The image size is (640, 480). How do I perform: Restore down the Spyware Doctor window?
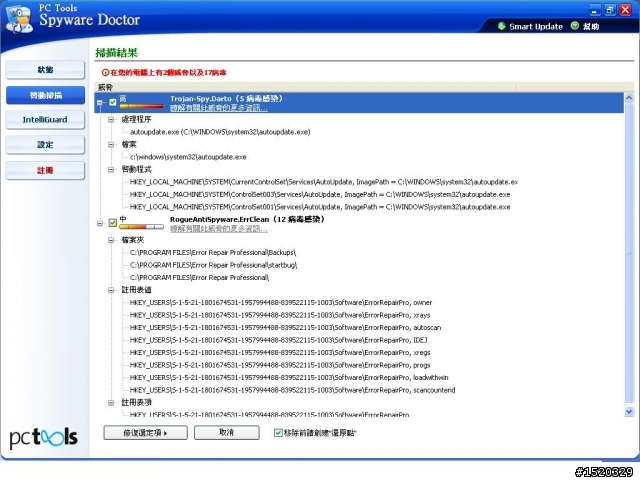coord(610,10)
